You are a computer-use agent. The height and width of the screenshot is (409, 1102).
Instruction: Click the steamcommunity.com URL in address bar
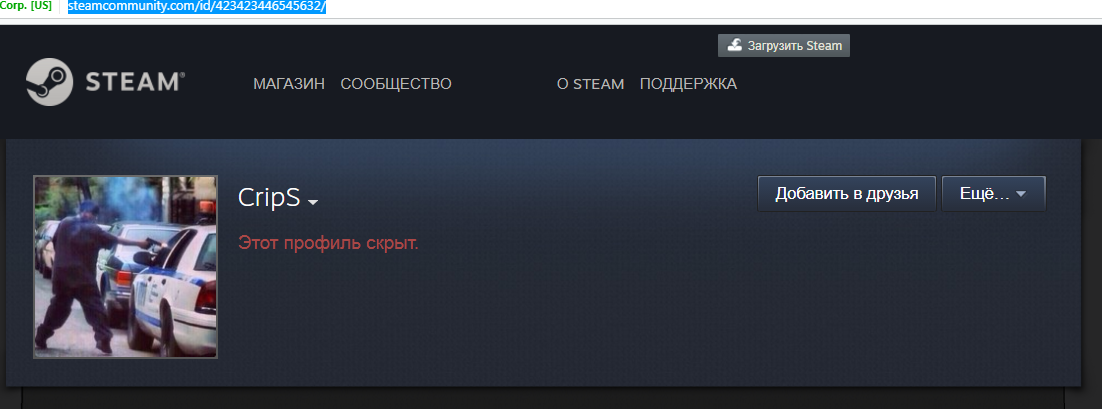[197, 8]
